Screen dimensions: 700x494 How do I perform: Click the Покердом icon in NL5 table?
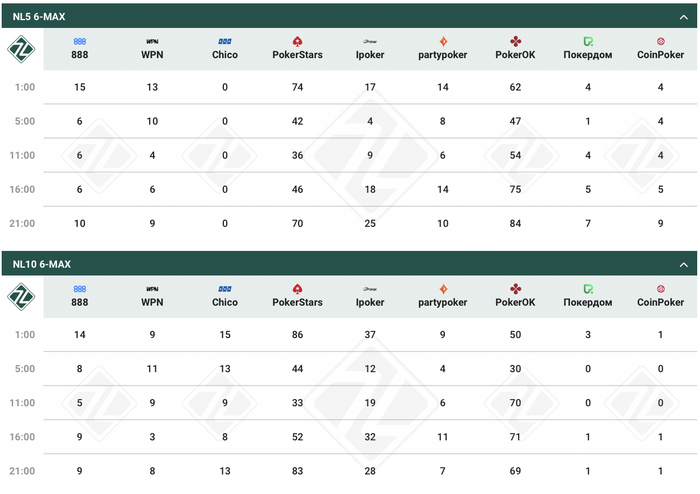(588, 41)
